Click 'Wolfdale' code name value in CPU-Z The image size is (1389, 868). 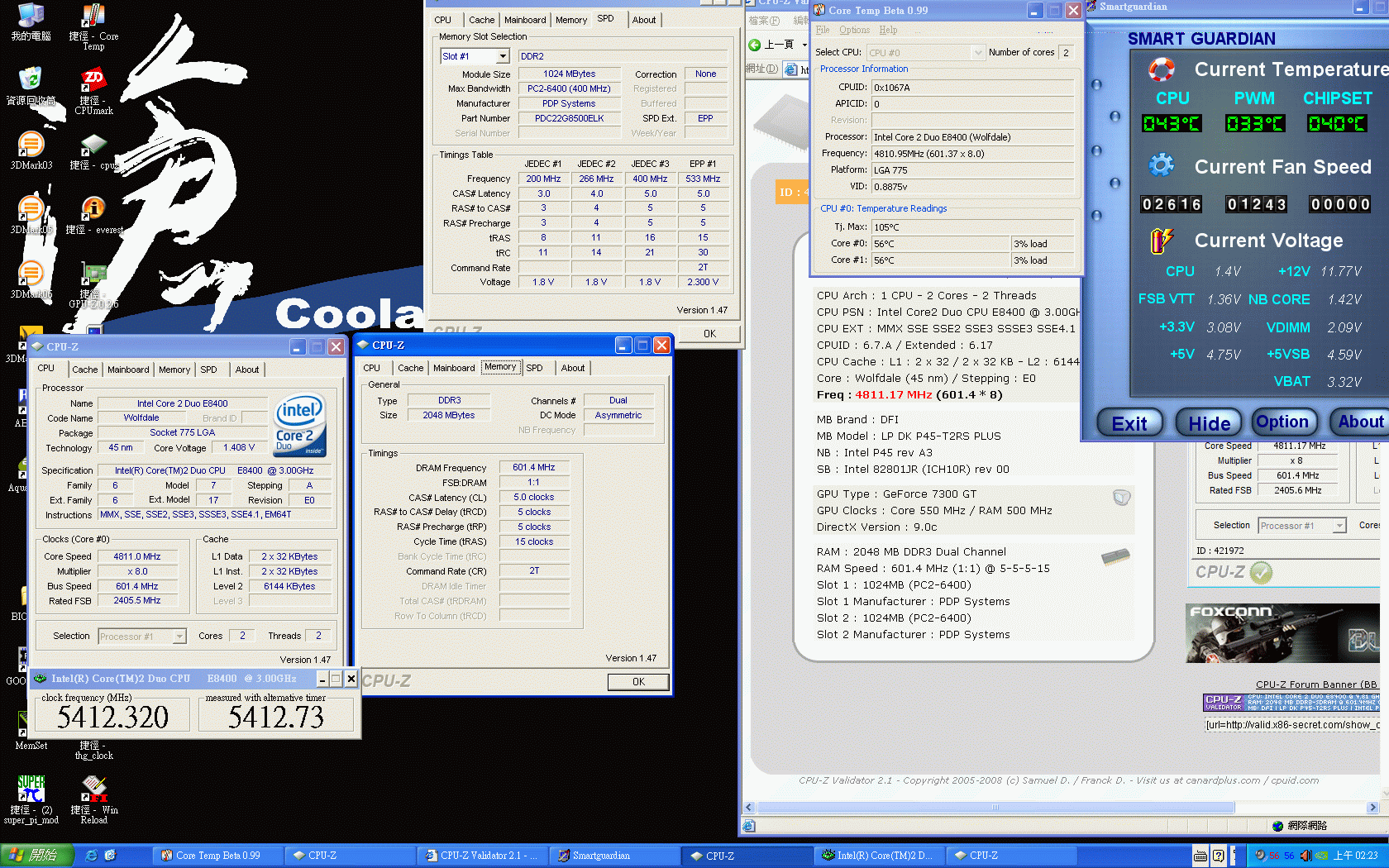(x=141, y=418)
